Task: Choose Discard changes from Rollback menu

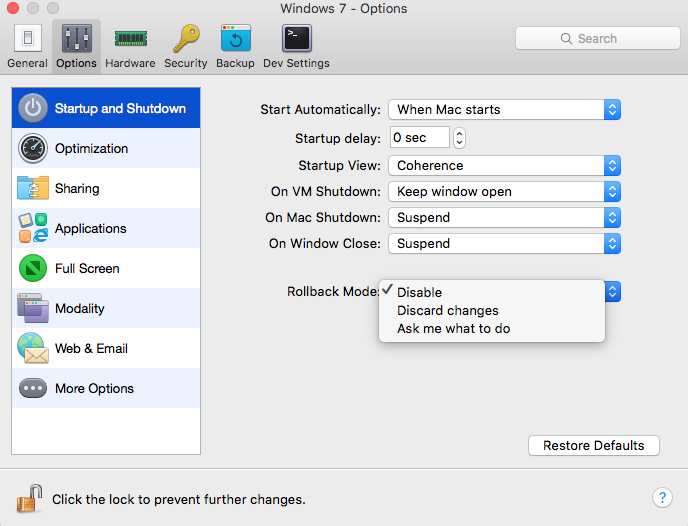Action: (447, 311)
